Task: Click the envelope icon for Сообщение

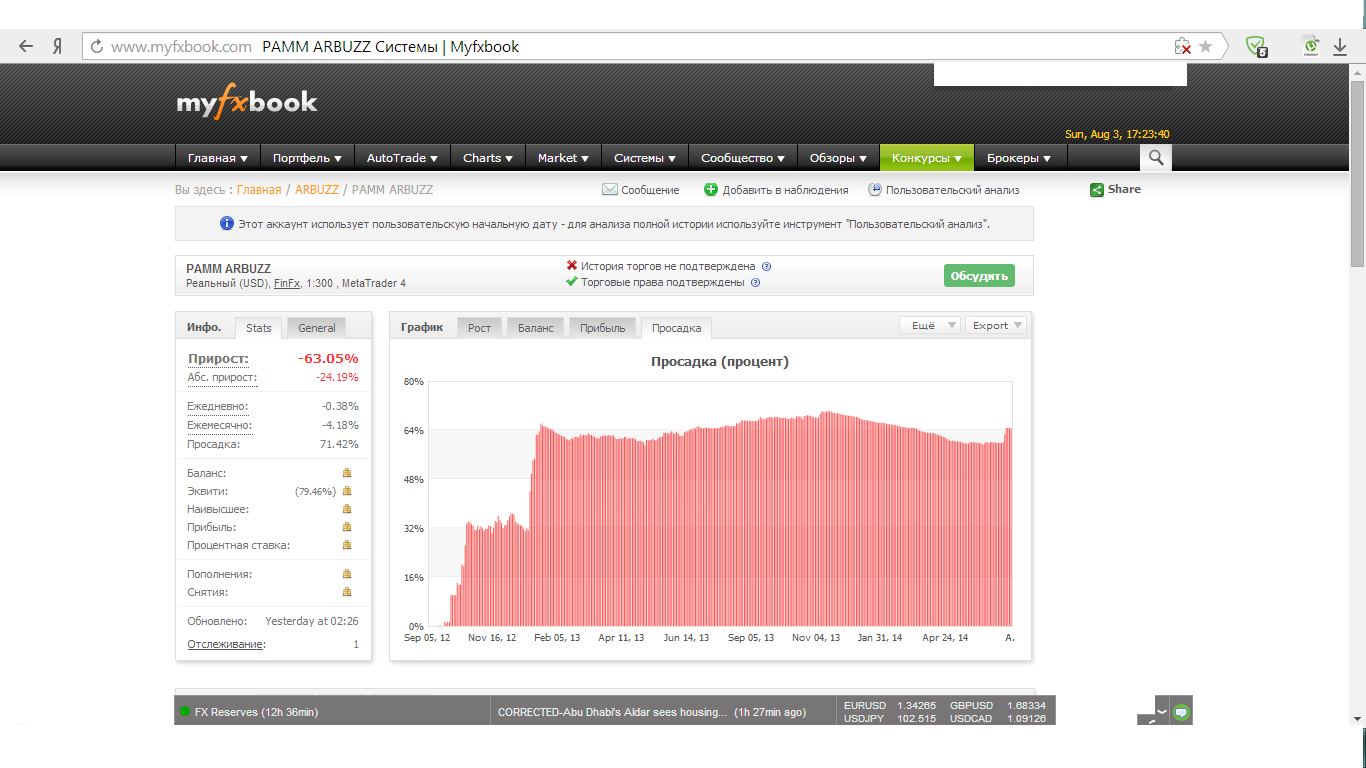Action: pos(609,190)
